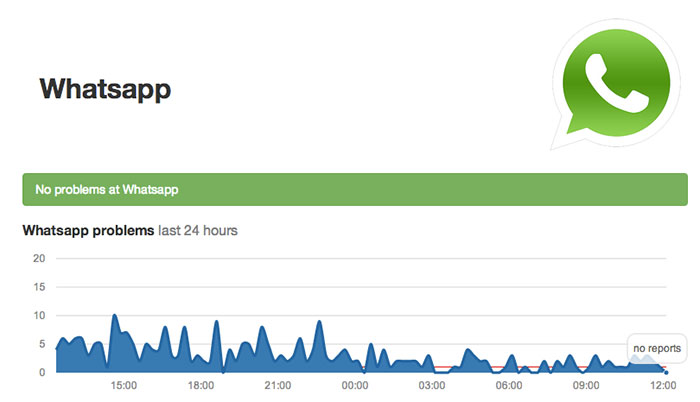Click the last data point dot at 12:00
The image size is (700, 402).
click(666, 372)
